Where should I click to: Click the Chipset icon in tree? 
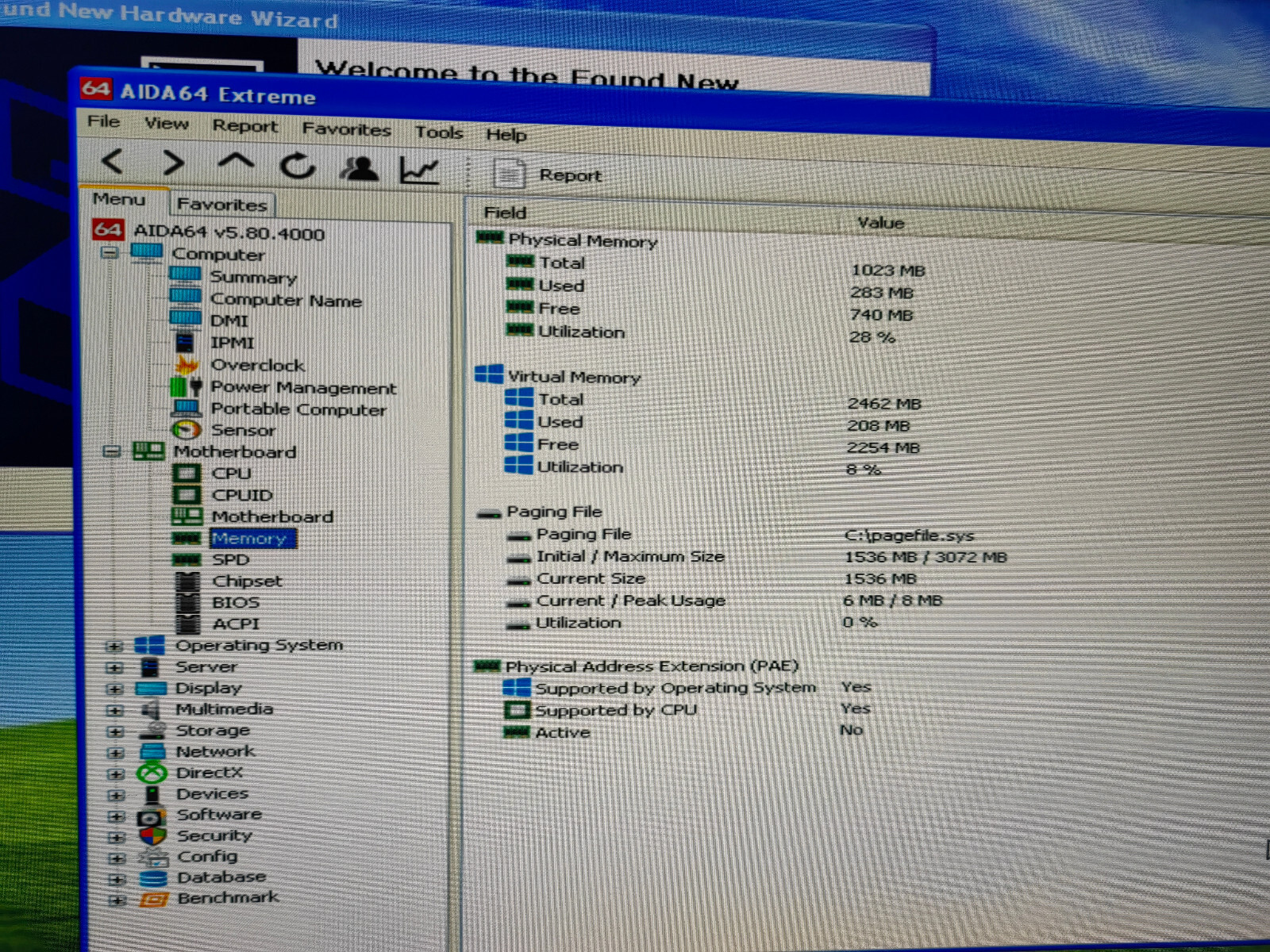(188, 582)
